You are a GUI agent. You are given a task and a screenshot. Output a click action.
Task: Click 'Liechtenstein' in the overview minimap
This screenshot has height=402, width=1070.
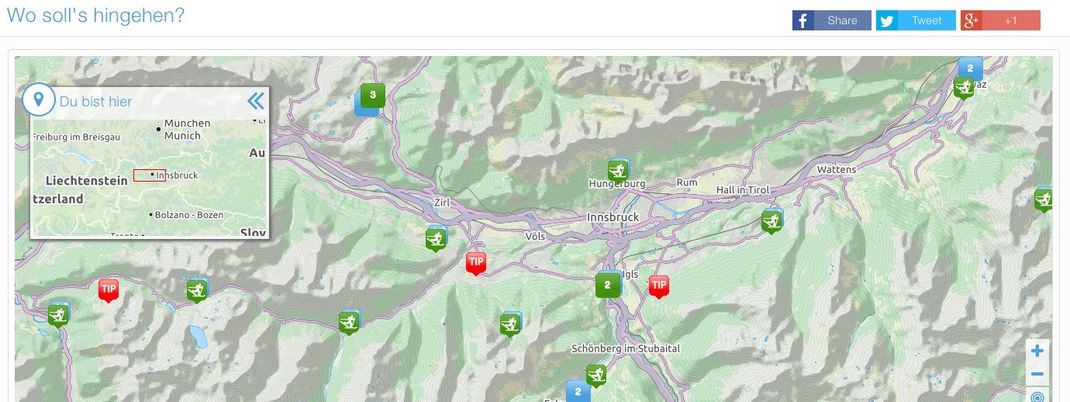pyautogui.click(x=86, y=181)
